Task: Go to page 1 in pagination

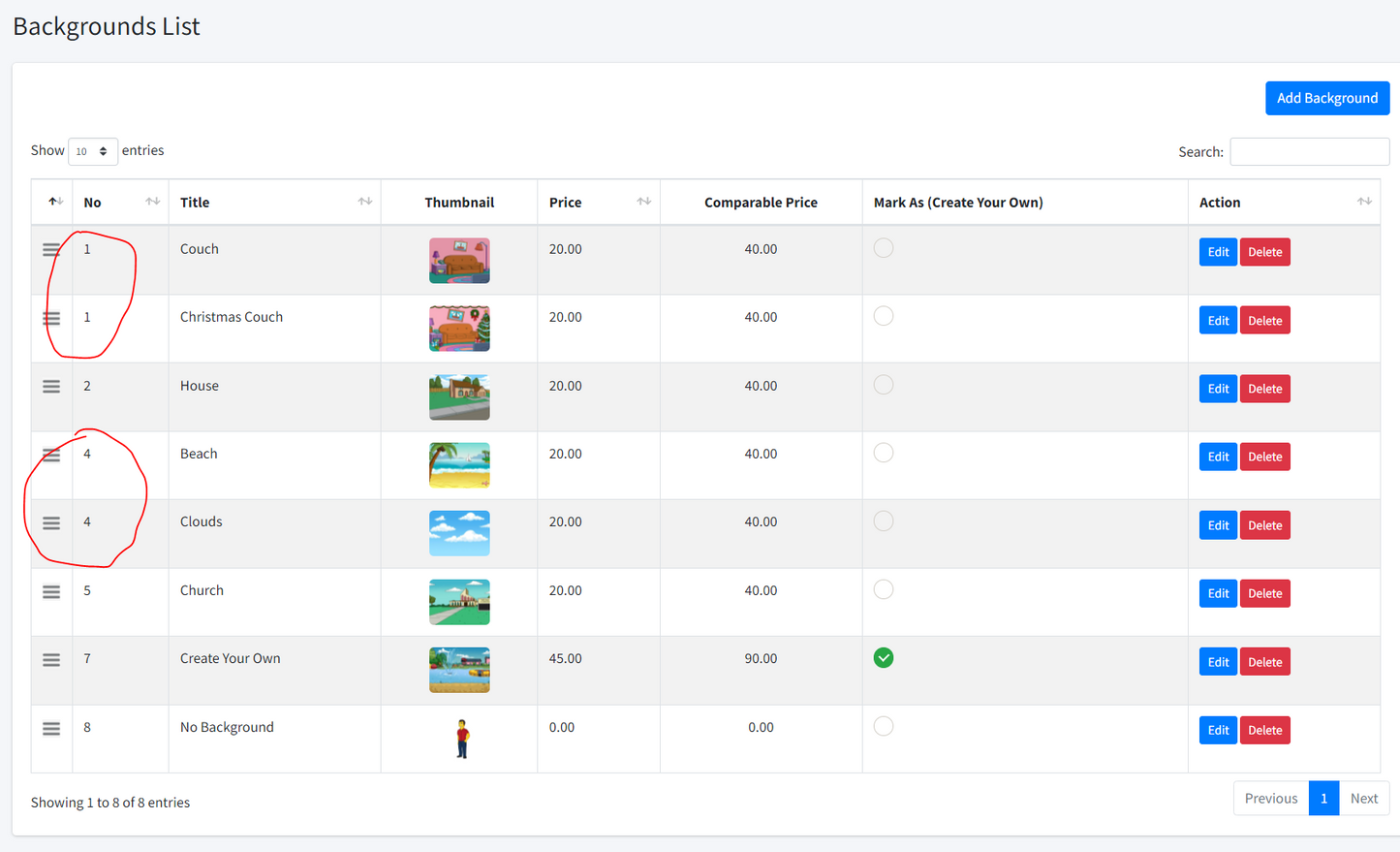Action: coord(1322,799)
